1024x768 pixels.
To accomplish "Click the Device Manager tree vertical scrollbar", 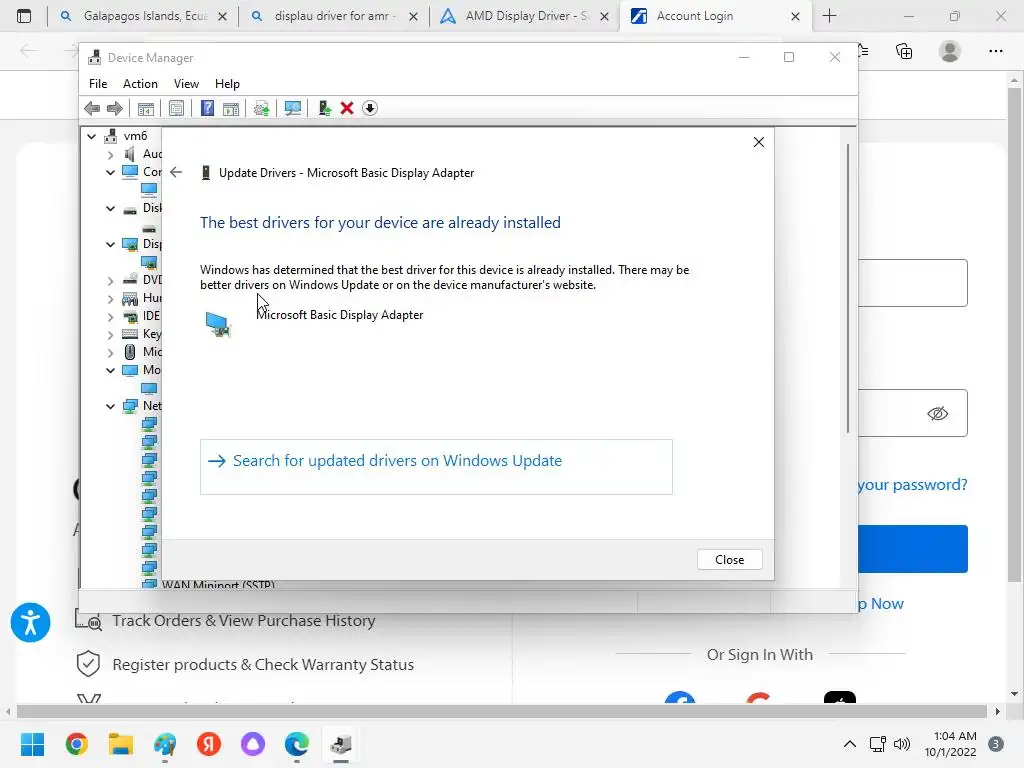I will coord(848,288).
